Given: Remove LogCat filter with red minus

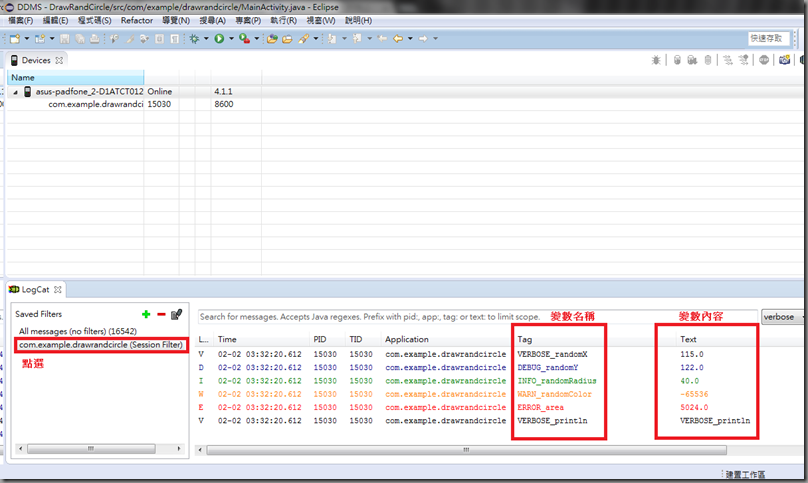Looking at the screenshot, I should click(x=161, y=314).
